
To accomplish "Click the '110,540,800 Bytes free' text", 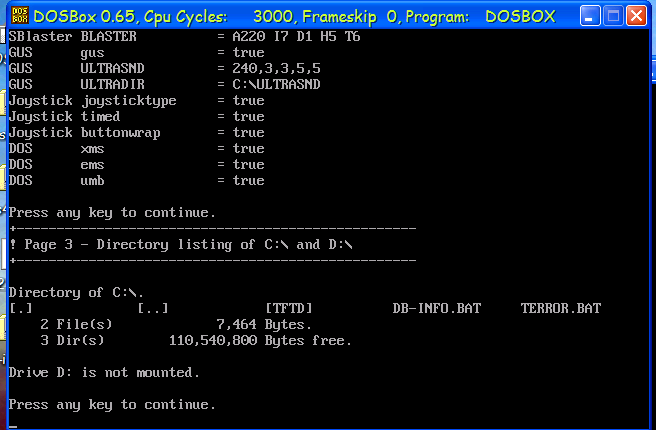I will point(260,341).
